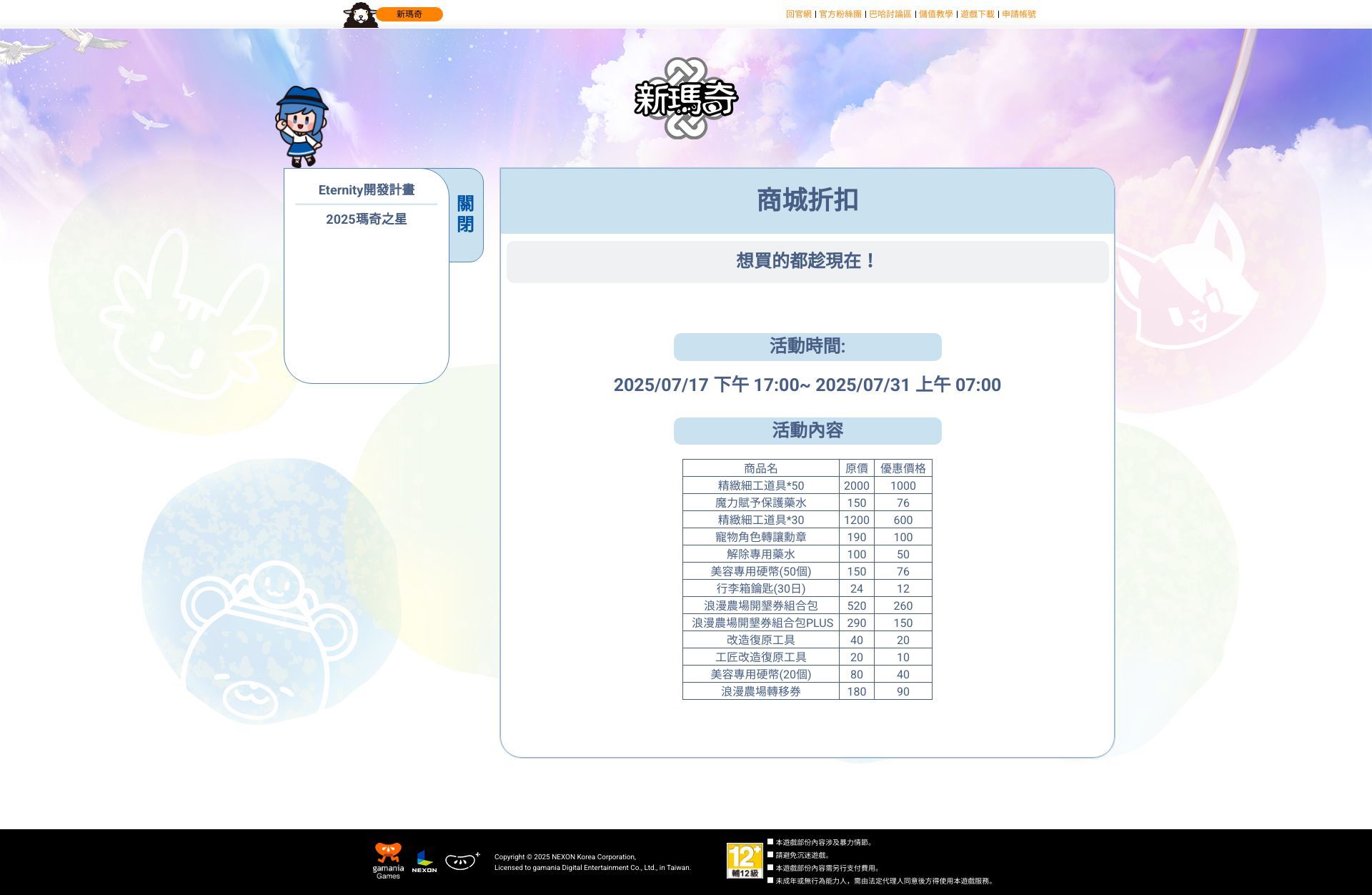1372x895 pixels.
Task: Click the 商品名 column header
Action: (x=761, y=468)
